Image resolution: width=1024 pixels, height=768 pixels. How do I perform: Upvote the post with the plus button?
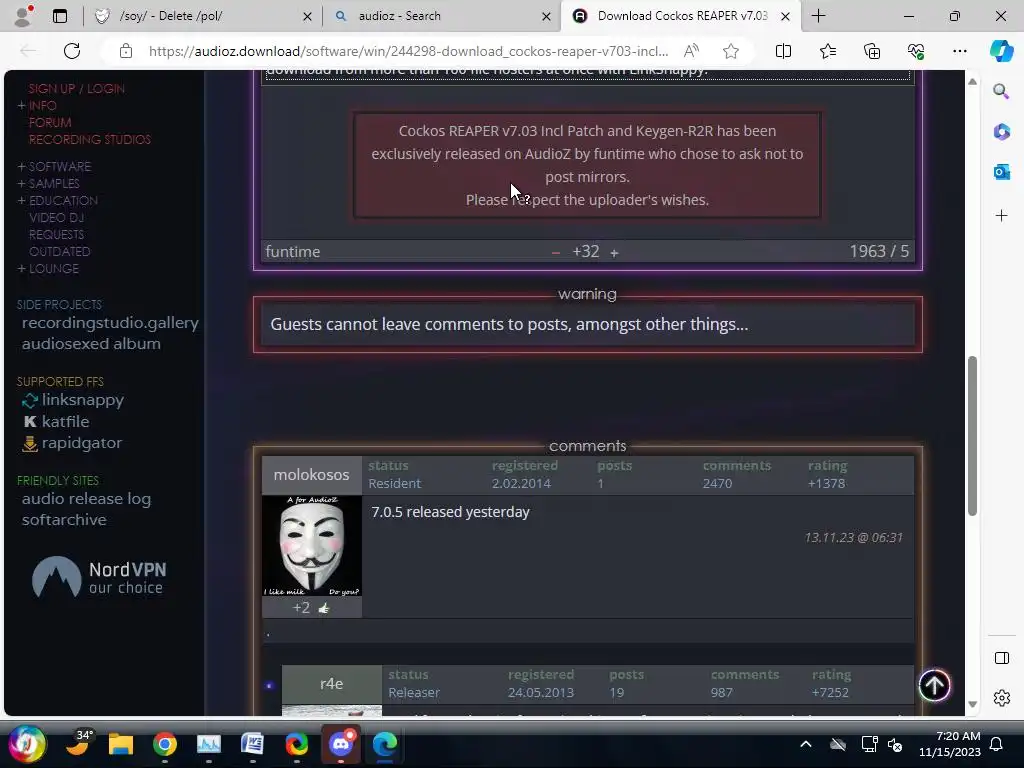pyautogui.click(x=614, y=253)
